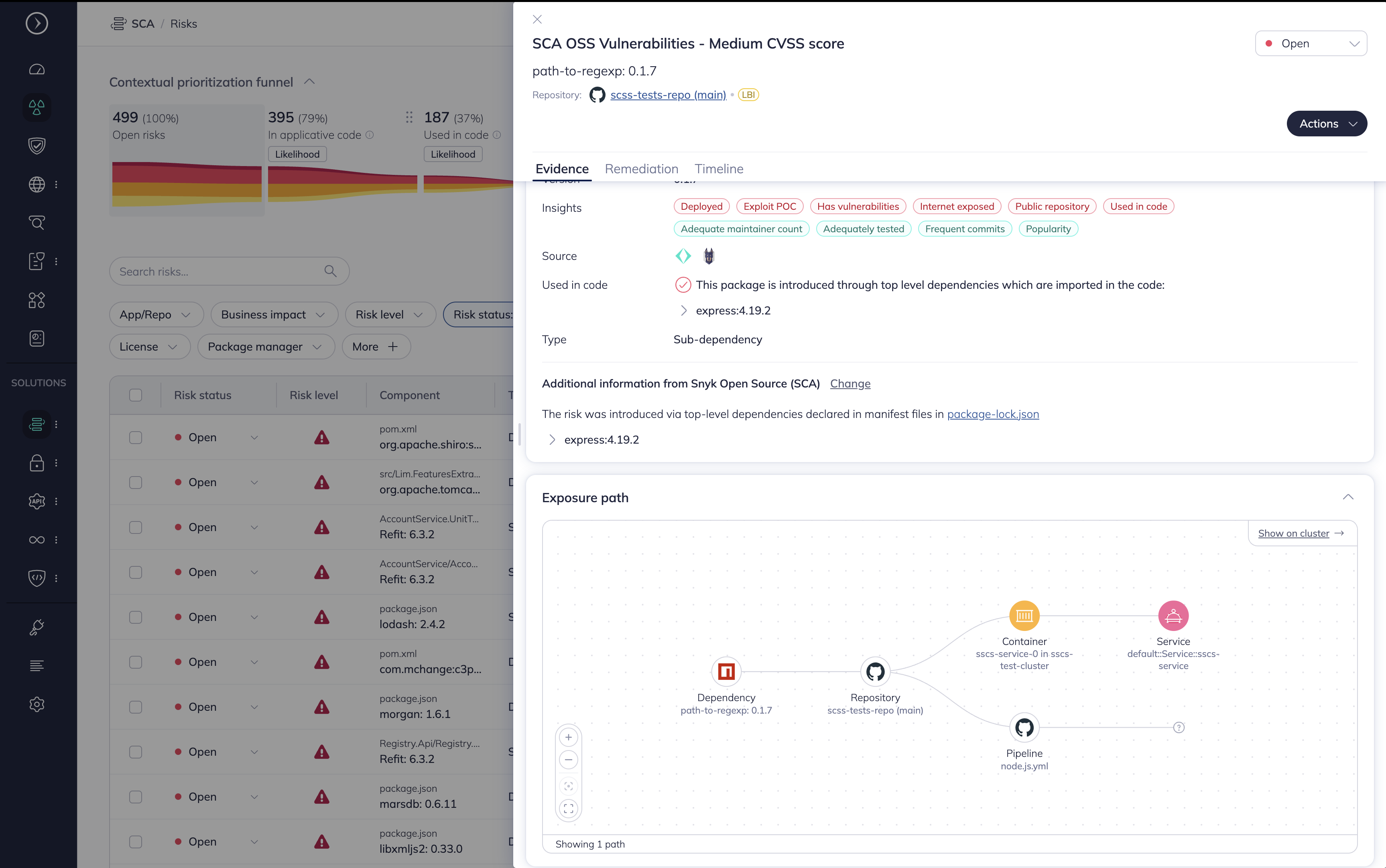Viewport: 1386px width, 868px height.
Task: Open the Risks hazard icon in sidebar
Action: (x=37, y=107)
